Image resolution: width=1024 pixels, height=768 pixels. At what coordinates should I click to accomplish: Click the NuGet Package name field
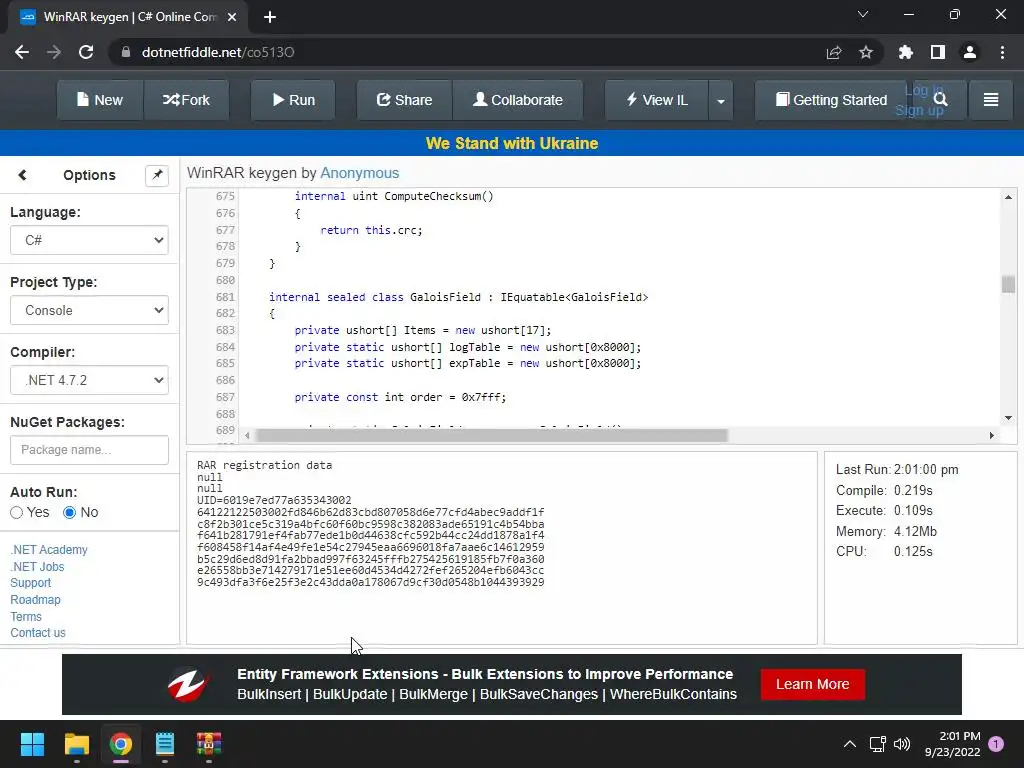pyautogui.click(x=89, y=450)
